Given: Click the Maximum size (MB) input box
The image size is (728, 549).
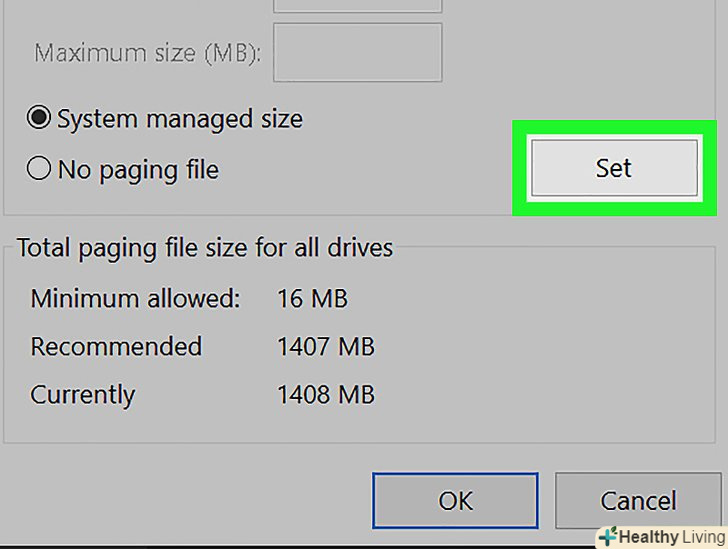Looking at the screenshot, I should click(357, 52).
